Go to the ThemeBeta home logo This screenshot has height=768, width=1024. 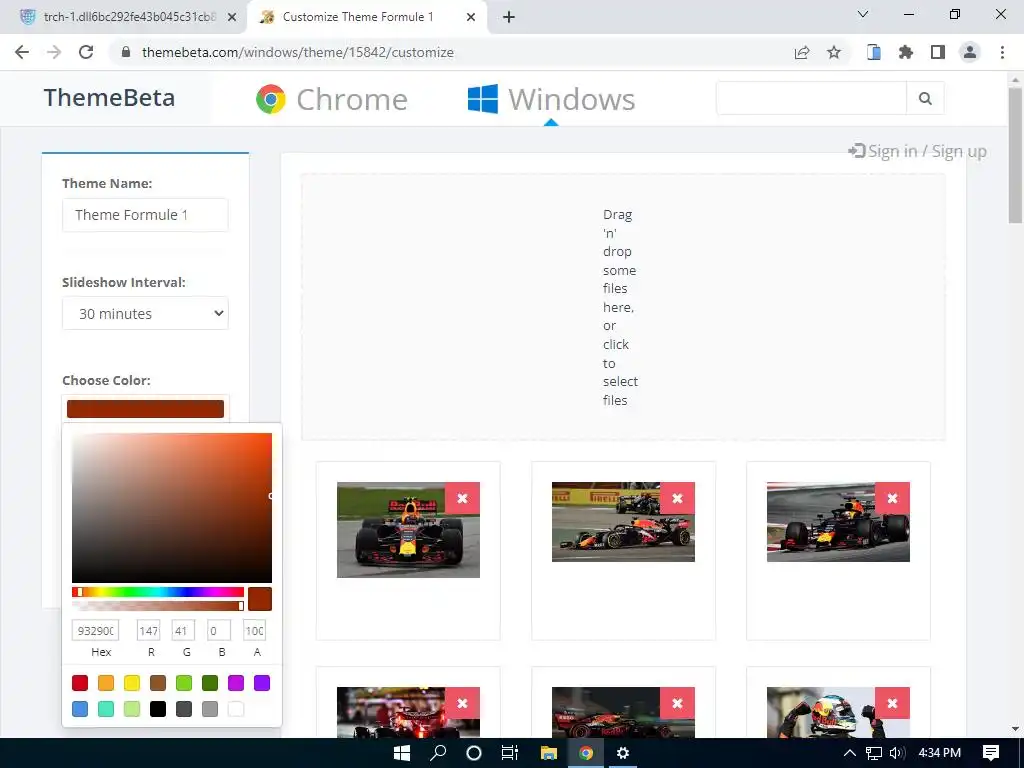(x=109, y=98)
